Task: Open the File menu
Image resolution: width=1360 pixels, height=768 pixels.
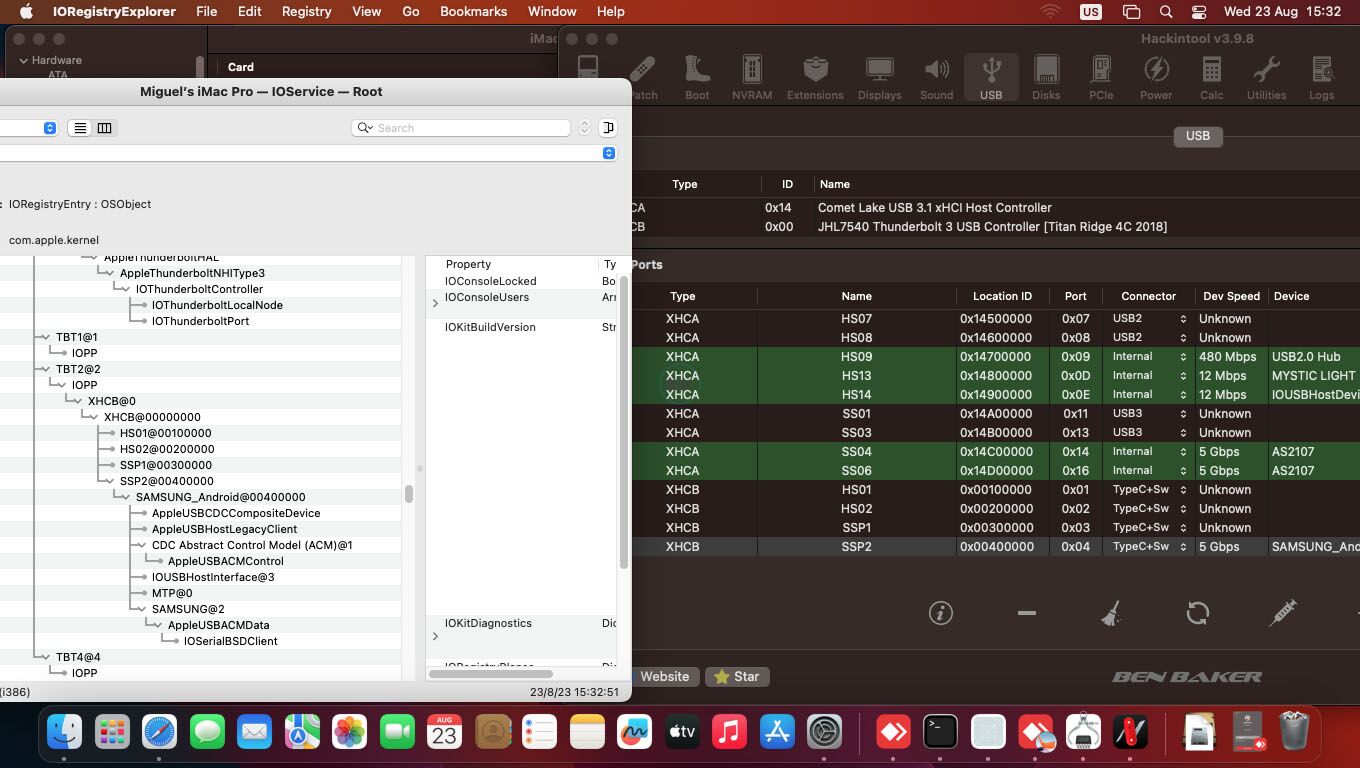Action: (x=207, y=12)
